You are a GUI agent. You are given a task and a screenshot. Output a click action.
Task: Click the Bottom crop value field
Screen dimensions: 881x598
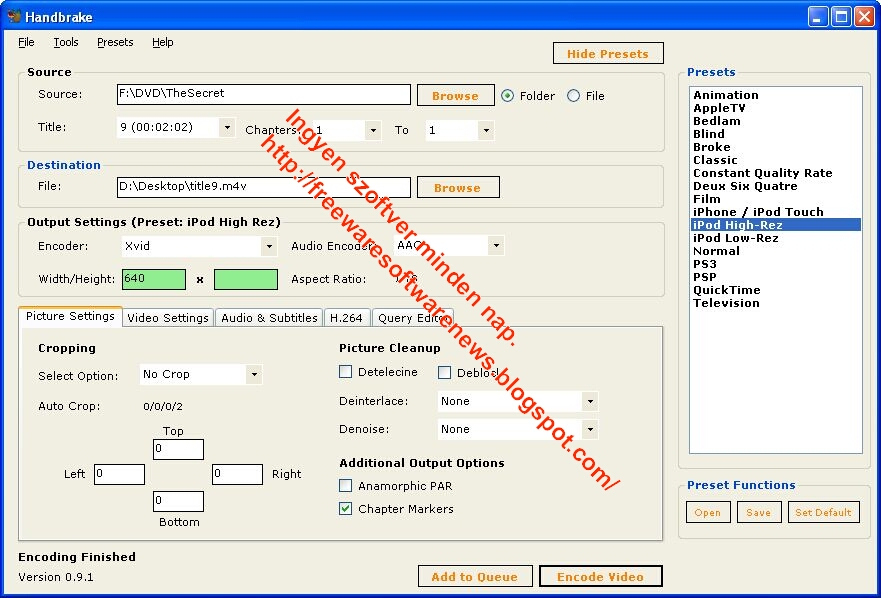178,501
